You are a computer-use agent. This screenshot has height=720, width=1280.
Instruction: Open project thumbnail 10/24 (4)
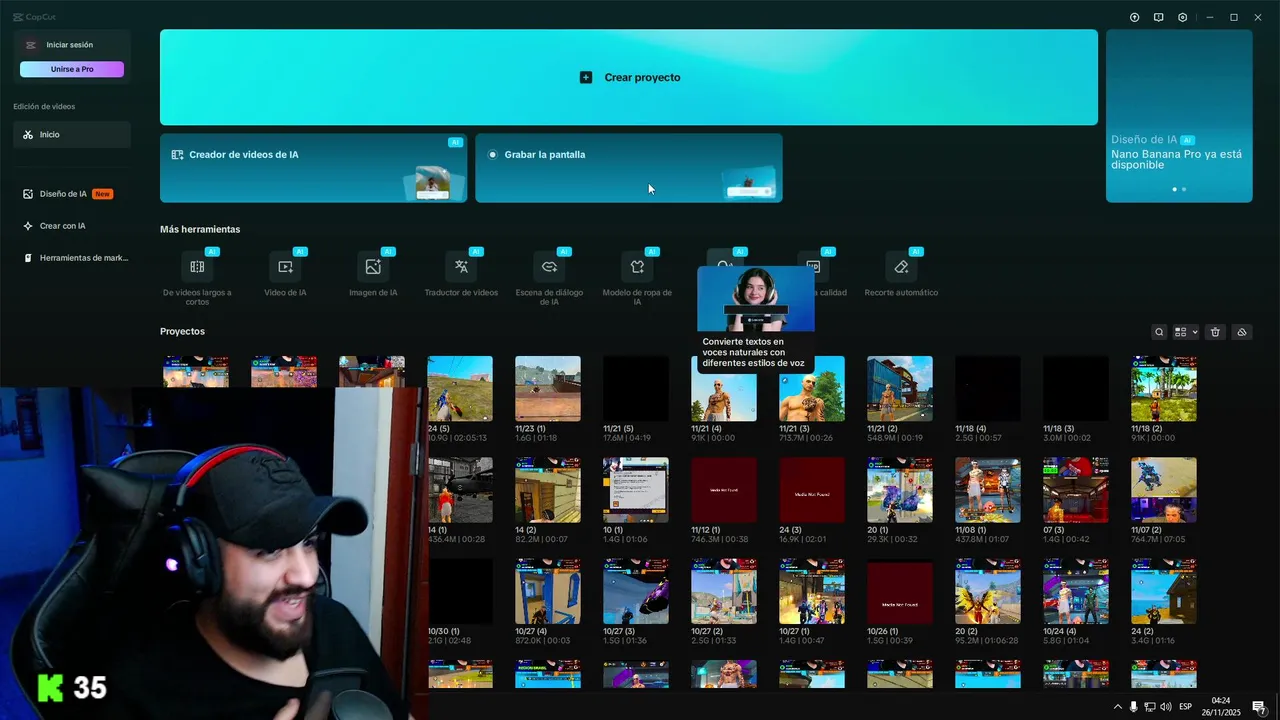pos(1076,591)
